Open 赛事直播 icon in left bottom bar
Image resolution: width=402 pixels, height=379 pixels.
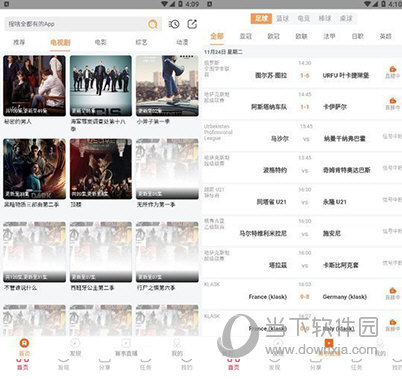[126, 343]
